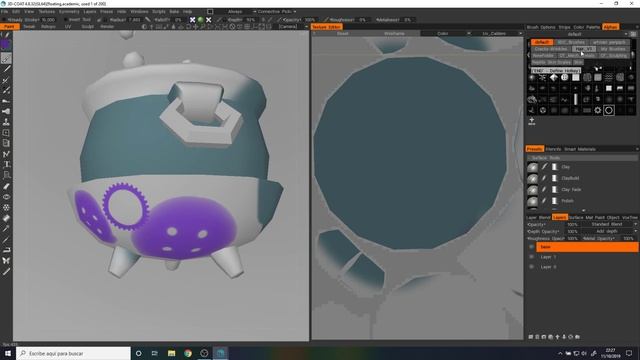Select the base layer
This screenshot has width=640, height=360.
[587, 247]
